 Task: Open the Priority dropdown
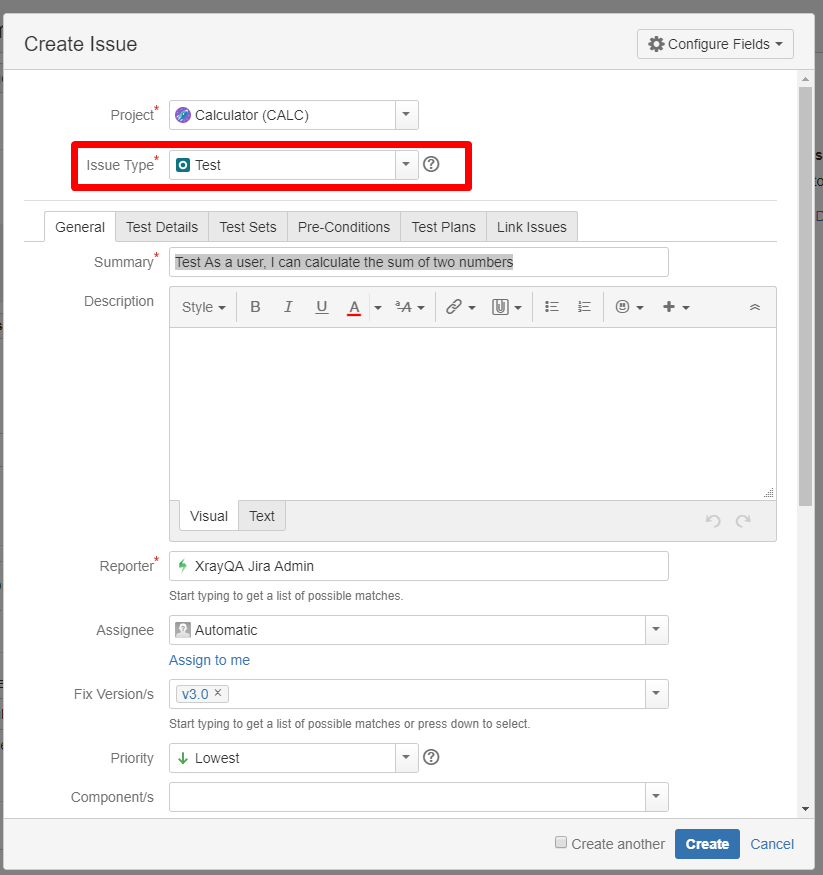coord(406,758)
